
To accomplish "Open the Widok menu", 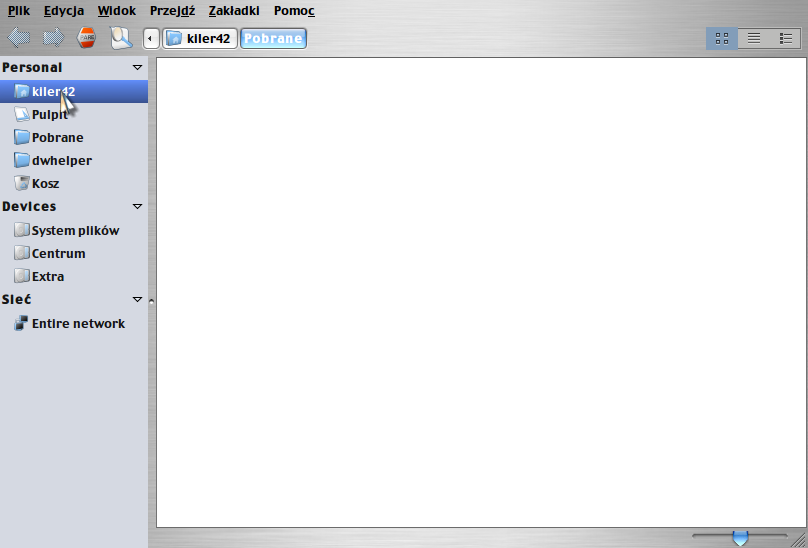I will 117,11.
